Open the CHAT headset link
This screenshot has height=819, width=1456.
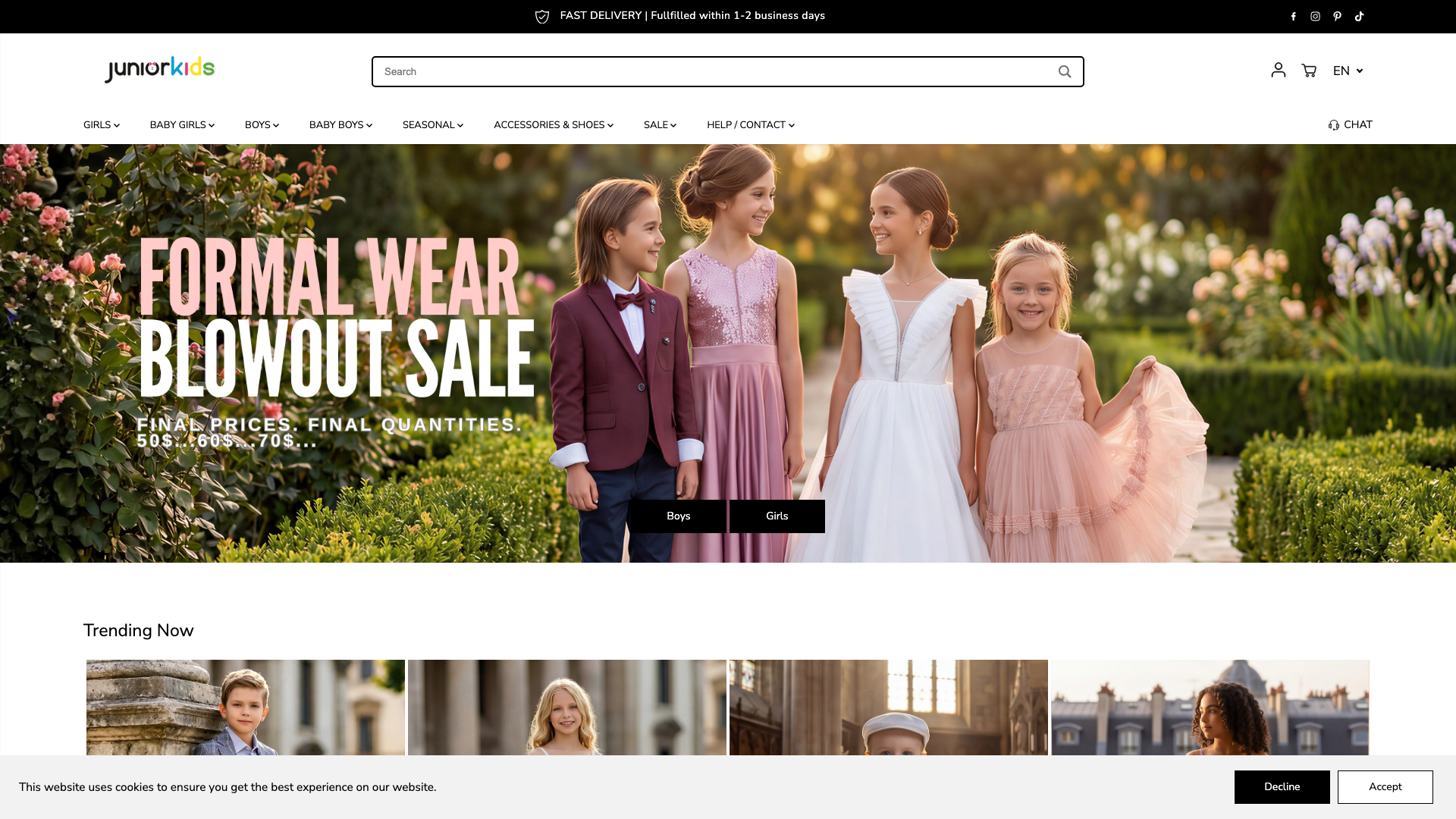click(1351, 125)
